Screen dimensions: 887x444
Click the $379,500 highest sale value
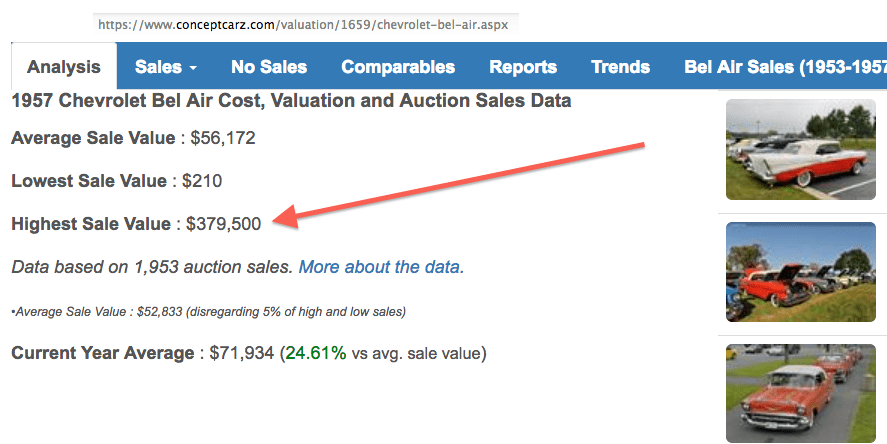coord(224,224)
